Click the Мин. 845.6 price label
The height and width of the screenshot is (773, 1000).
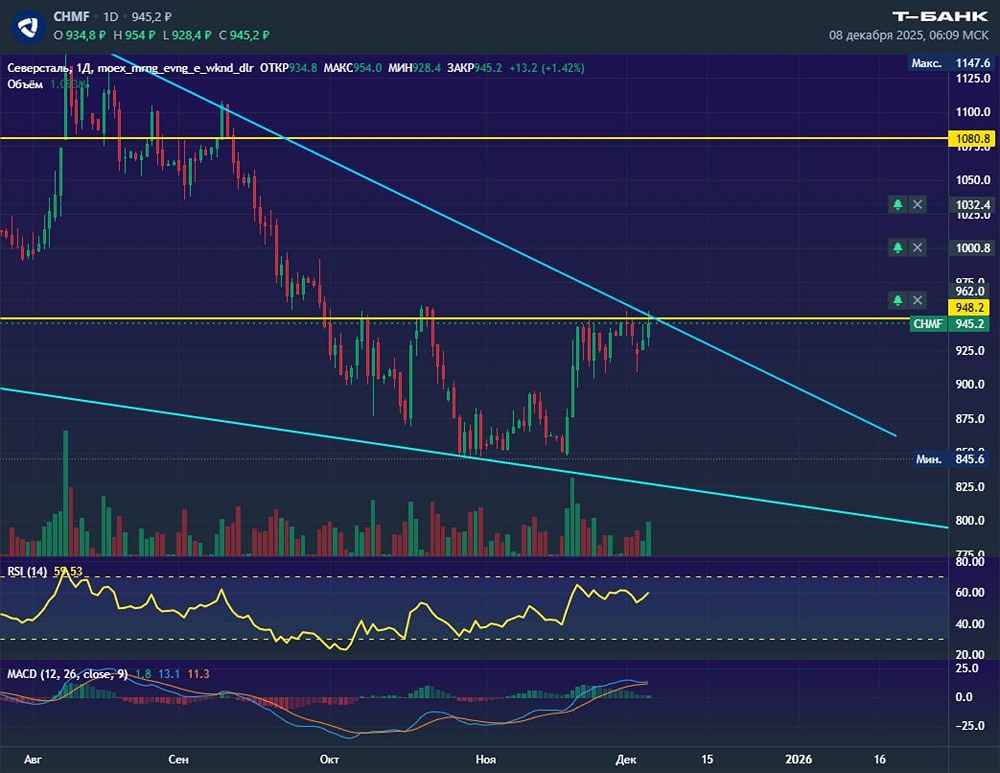pos(950,459)
